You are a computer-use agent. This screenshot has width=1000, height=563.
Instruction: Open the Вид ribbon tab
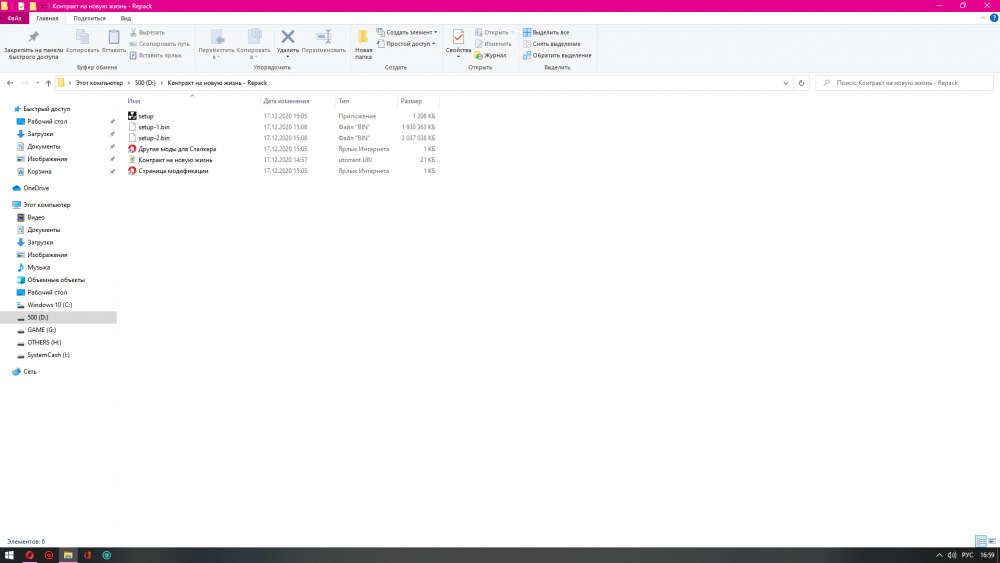pos(125,18)
